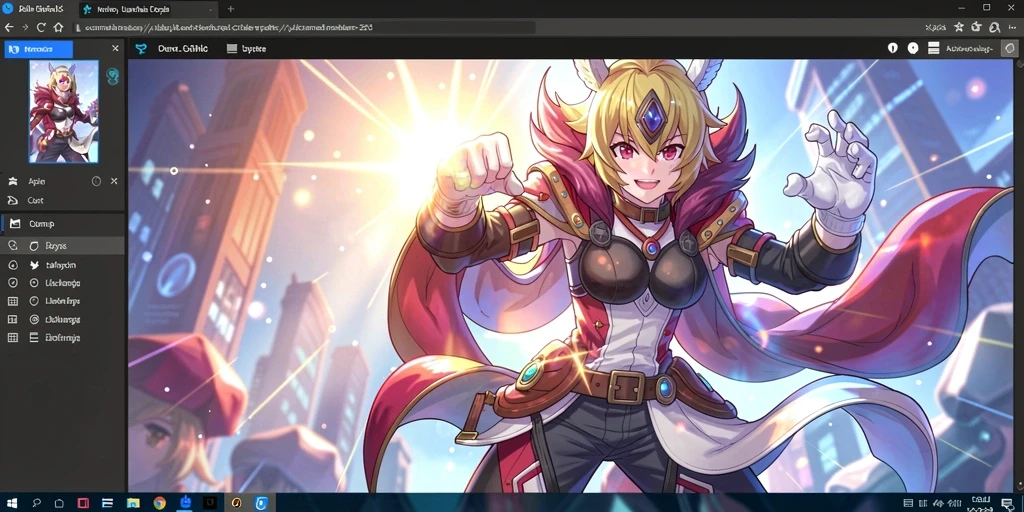Select the highlighted sidebar row's rounded-square icon
Screen dimensions: 1024x512
(x=34, y=246)
